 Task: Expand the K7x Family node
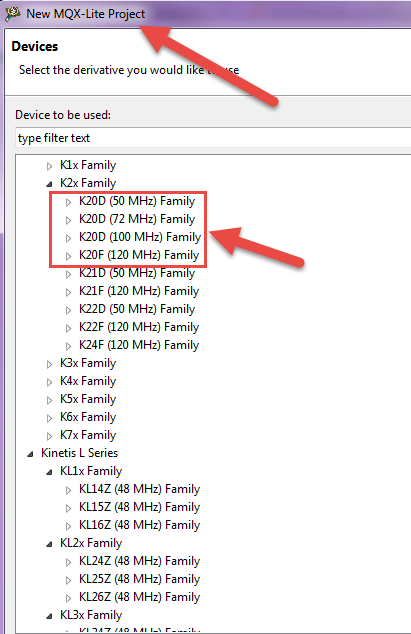tap(49, 436)
